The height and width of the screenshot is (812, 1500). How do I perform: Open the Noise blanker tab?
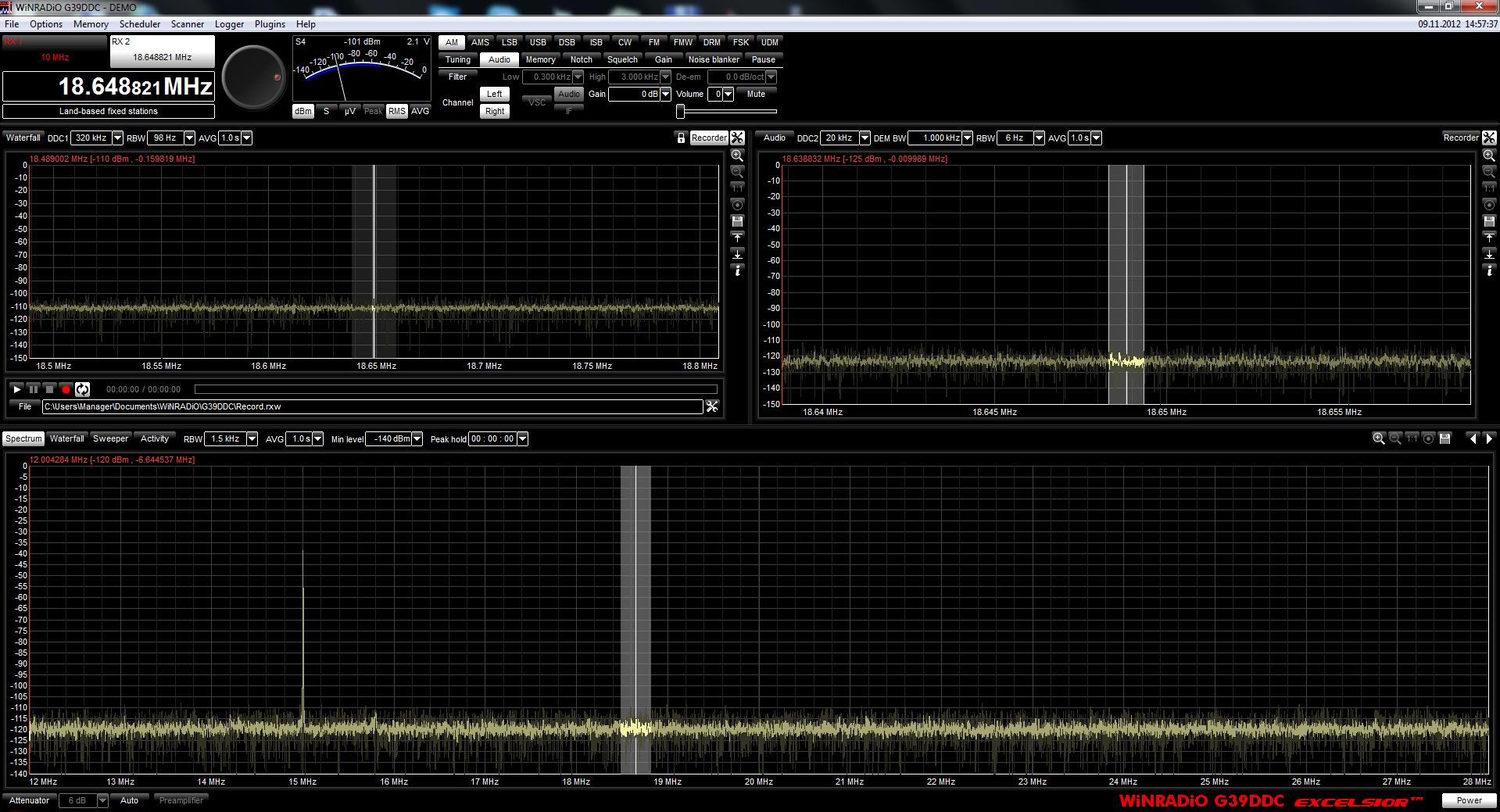point(714,59)
